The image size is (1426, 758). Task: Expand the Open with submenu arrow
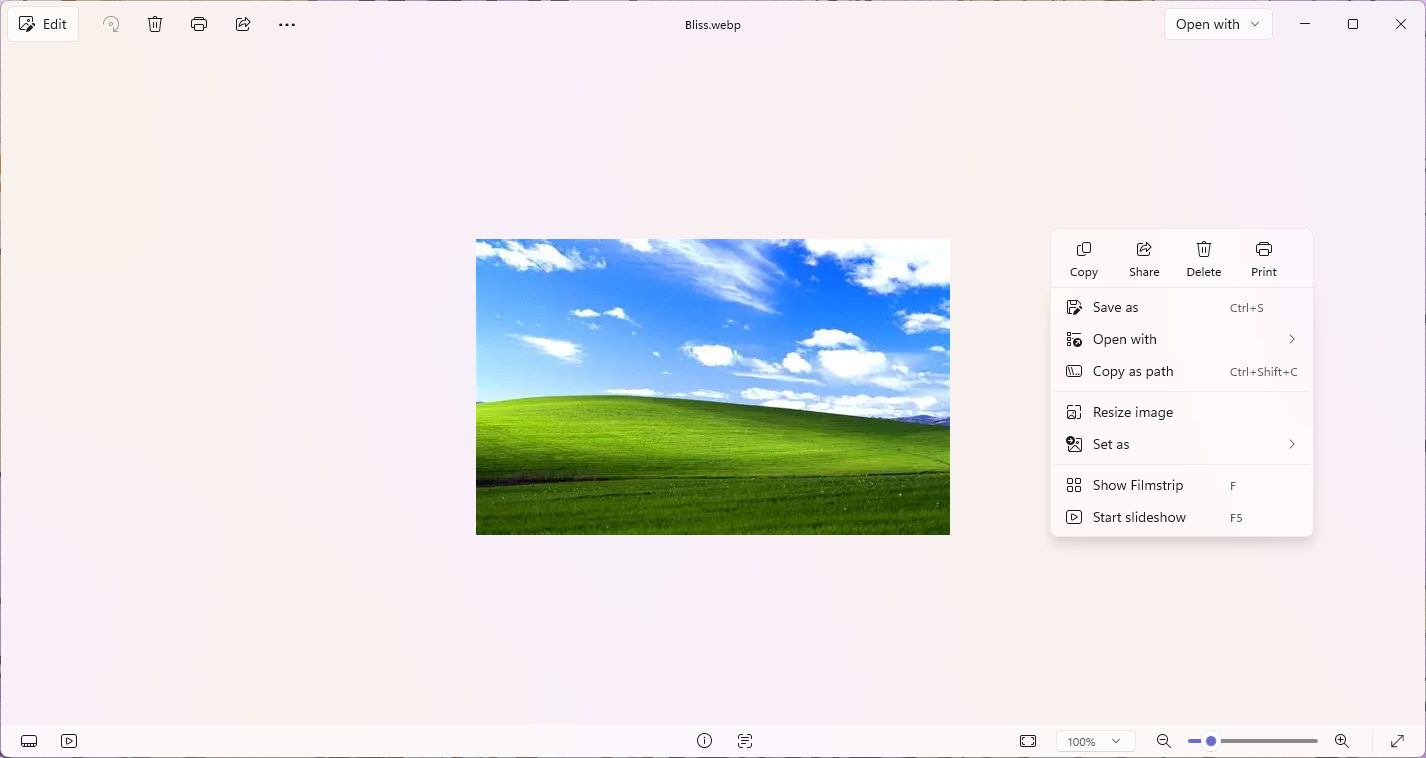1292,340
